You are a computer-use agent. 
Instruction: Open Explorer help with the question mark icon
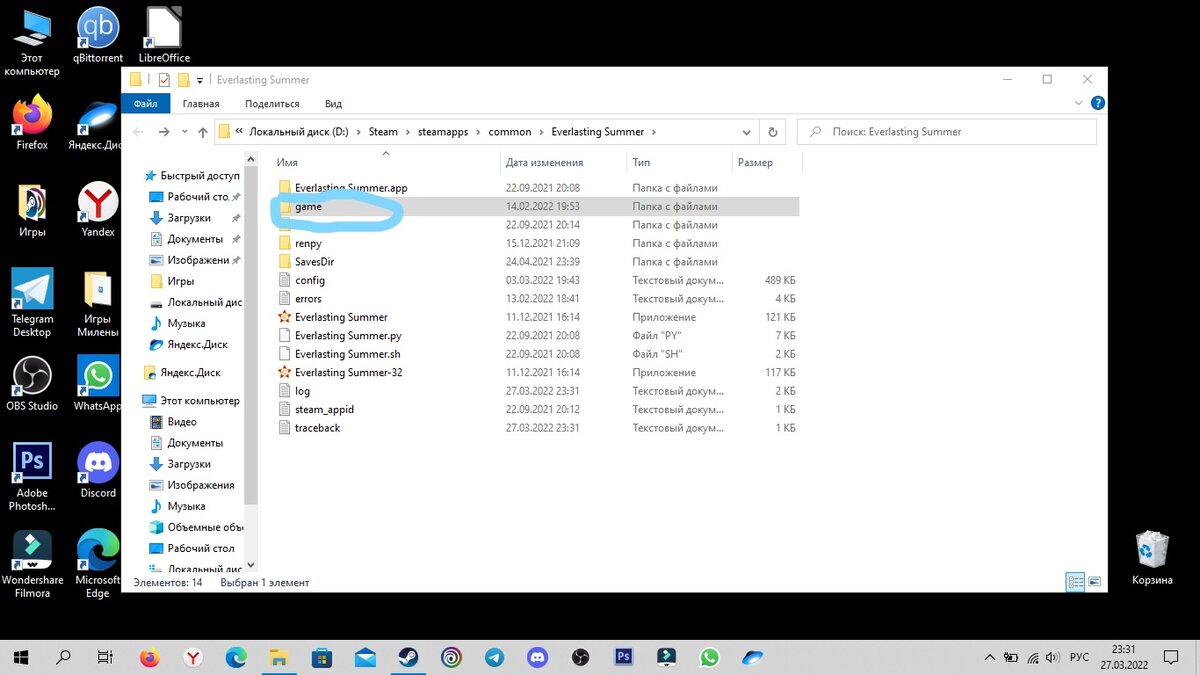[x=1098, y=103]
